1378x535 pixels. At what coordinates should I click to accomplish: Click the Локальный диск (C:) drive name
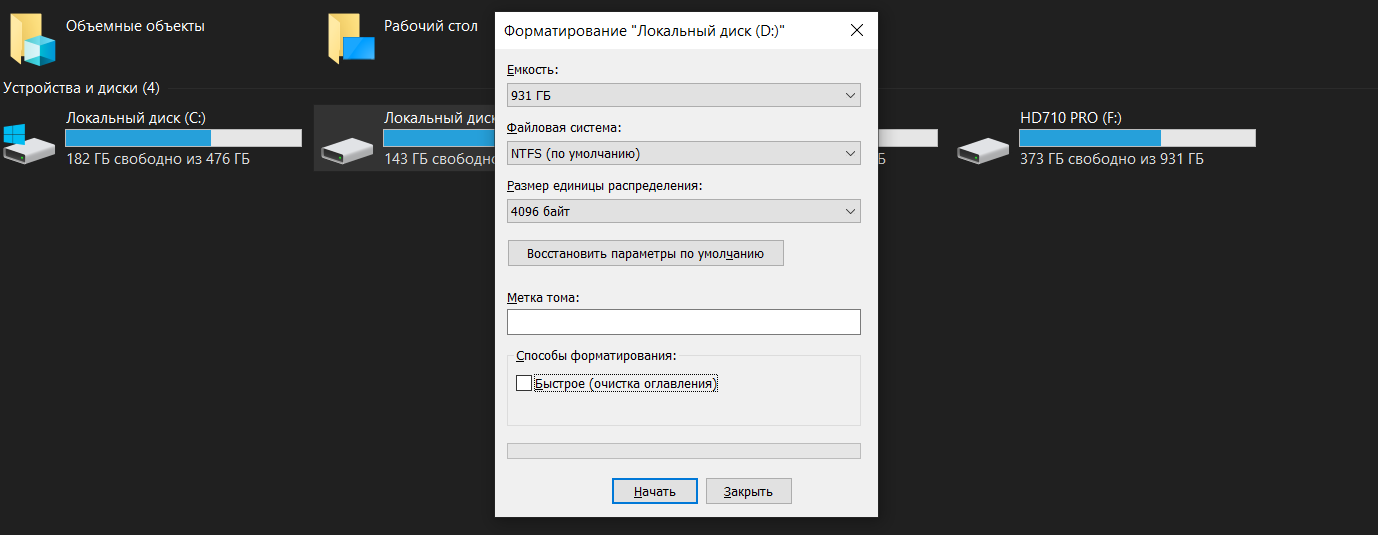pyautogui.click(x=136, y=117)
